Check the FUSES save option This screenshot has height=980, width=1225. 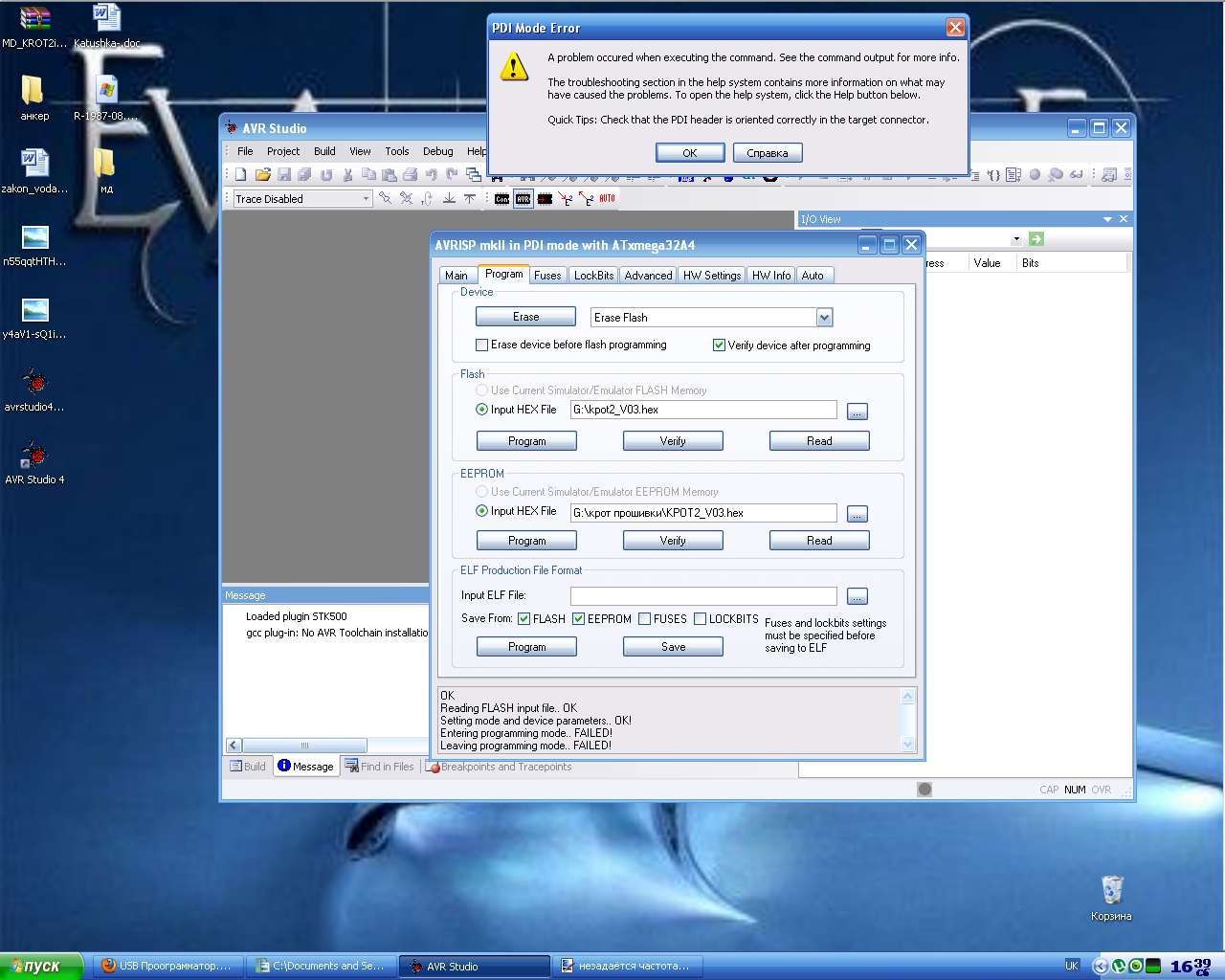coord(644,619)
